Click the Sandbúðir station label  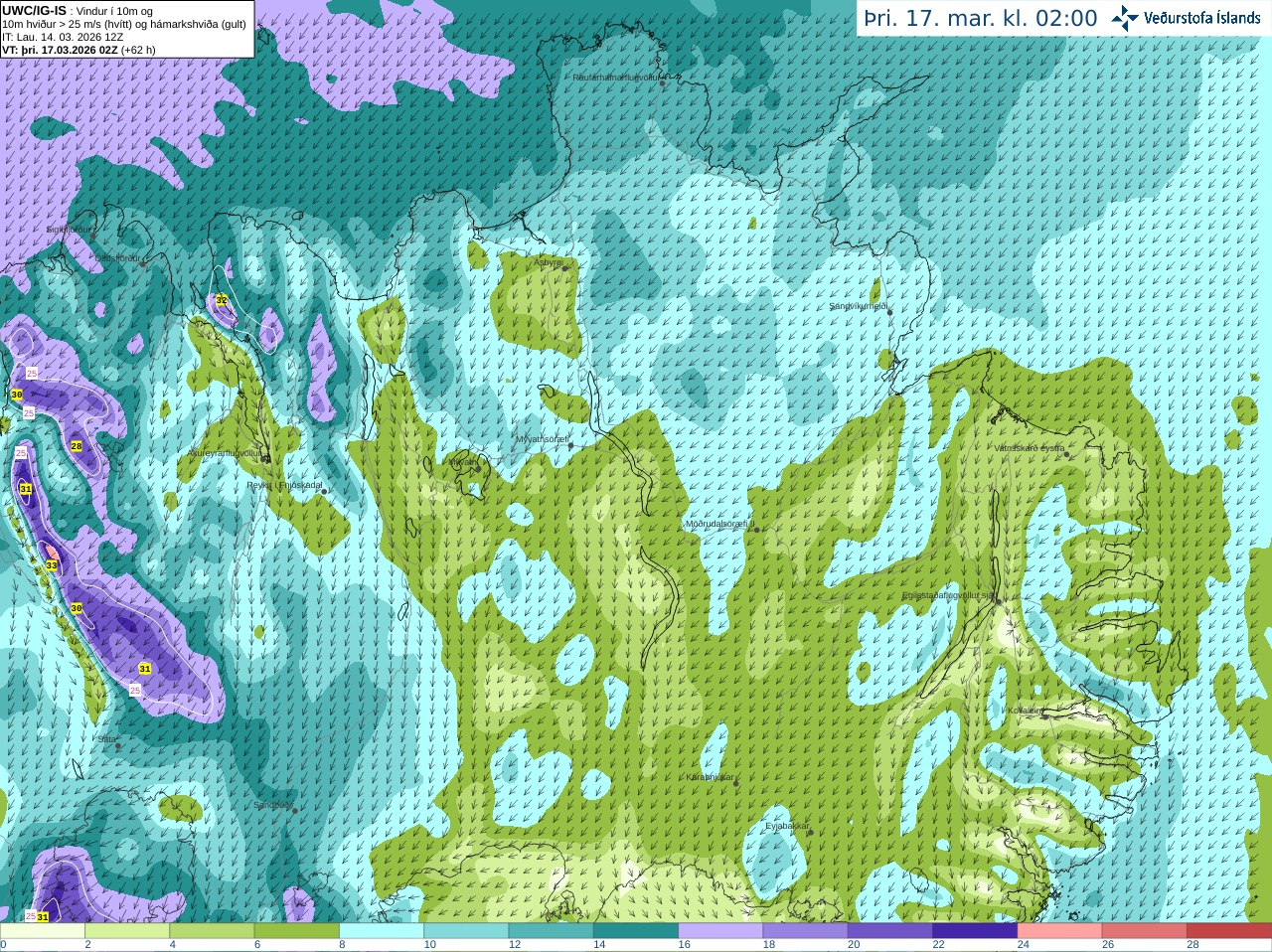pos(273,805)
